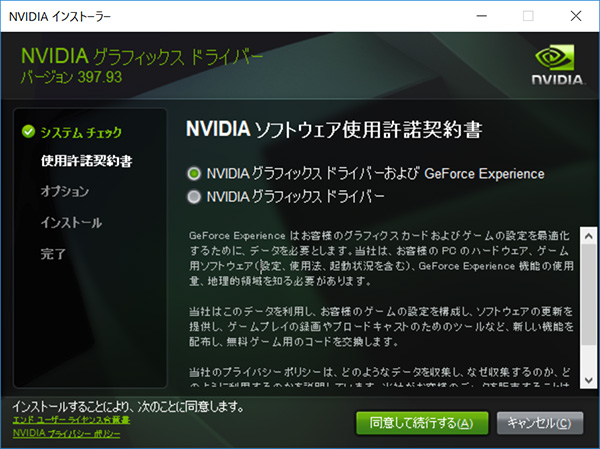
Task: Select NVIDIA graphics driver only option
Action: [x=194, y=196]
